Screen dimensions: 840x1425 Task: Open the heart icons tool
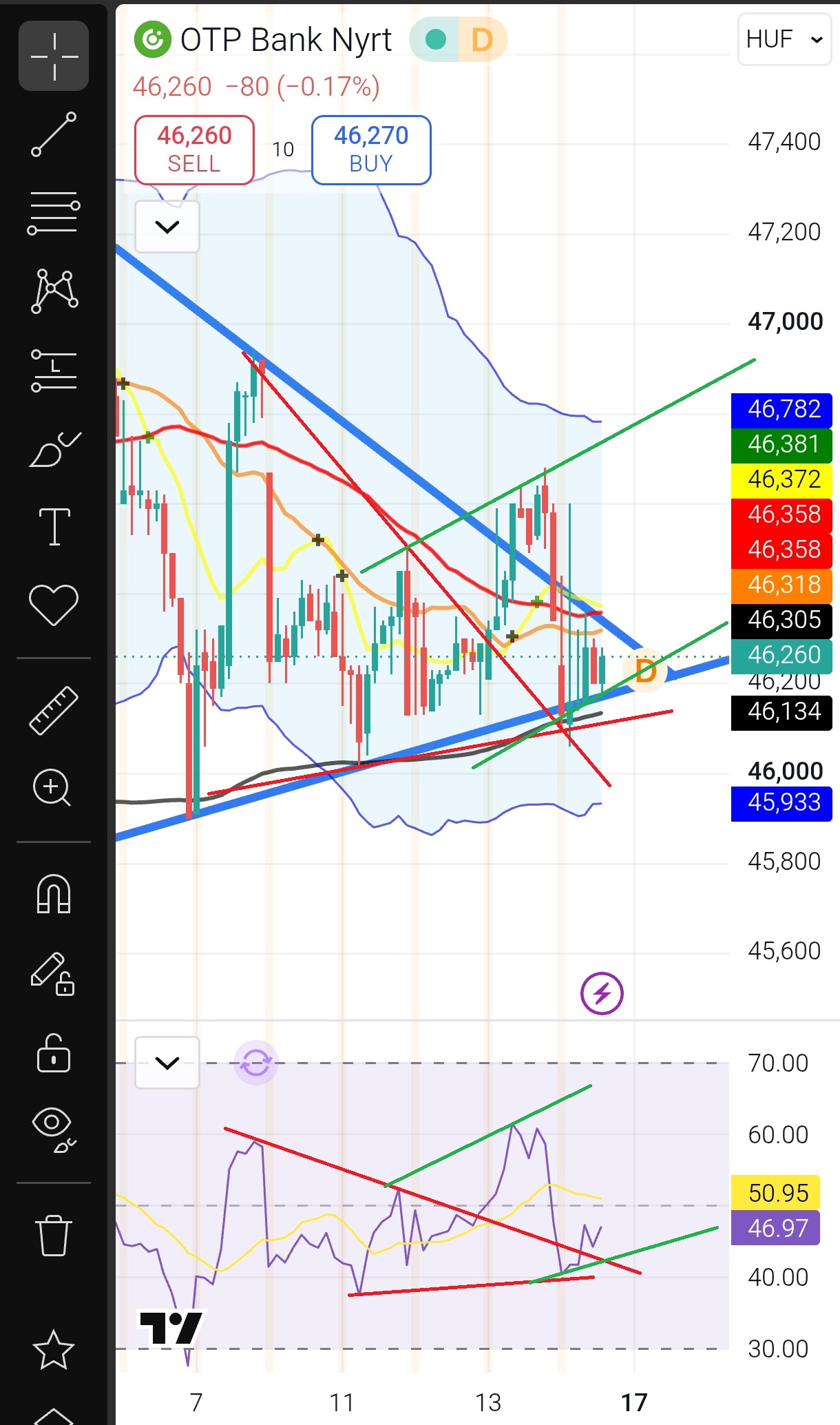click(54, 605)
